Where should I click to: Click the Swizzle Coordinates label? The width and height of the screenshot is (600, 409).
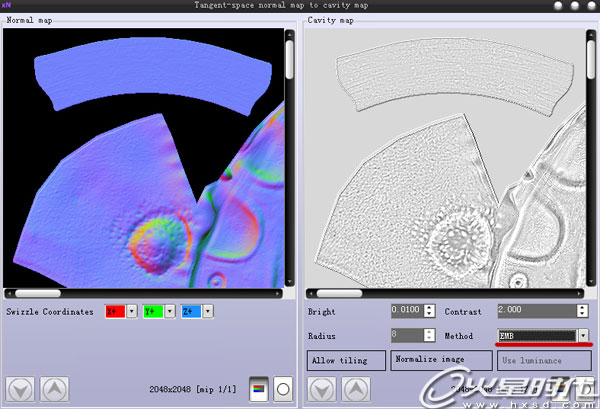50,311
